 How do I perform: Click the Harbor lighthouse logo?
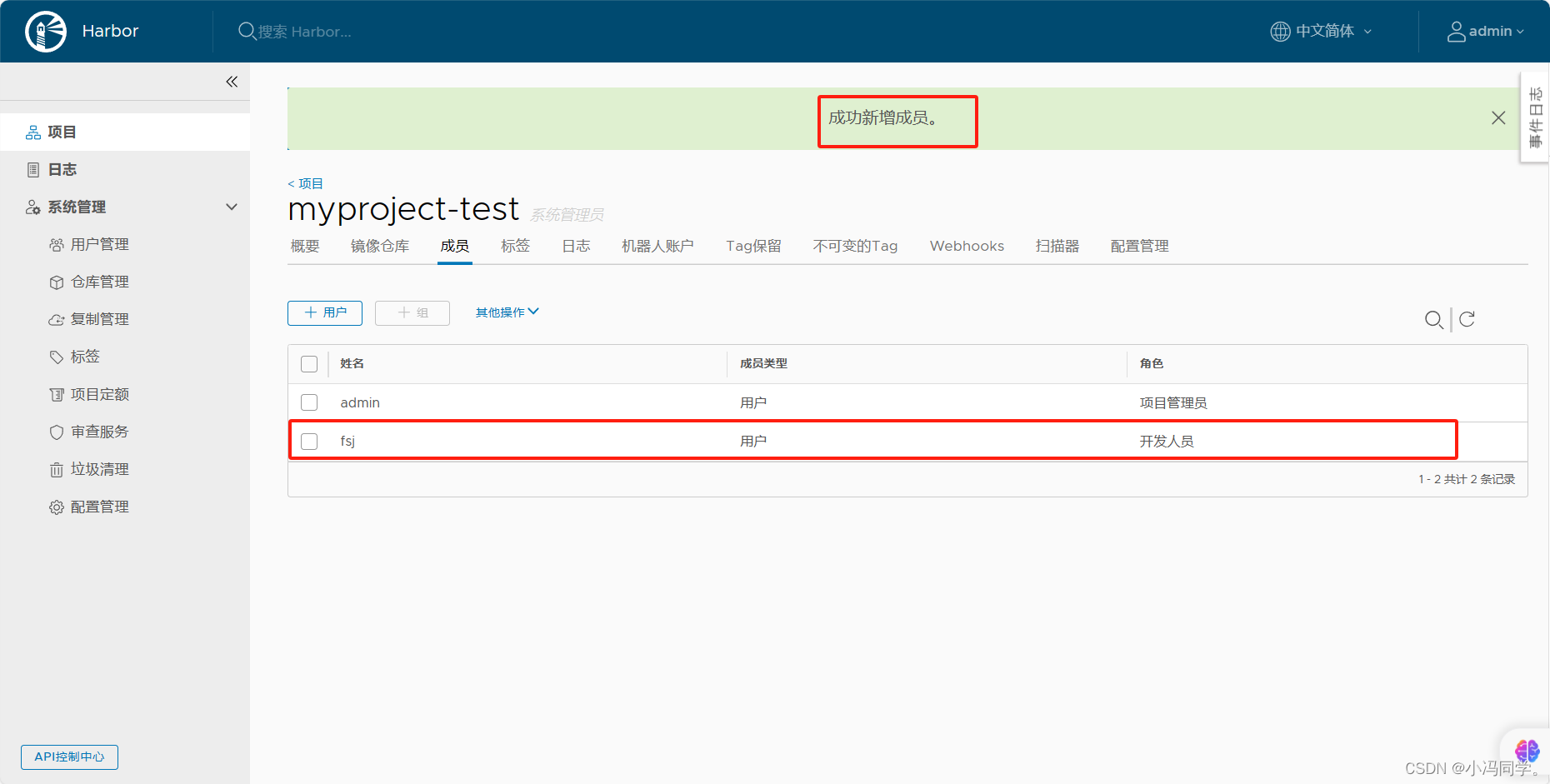coord(46,32)
